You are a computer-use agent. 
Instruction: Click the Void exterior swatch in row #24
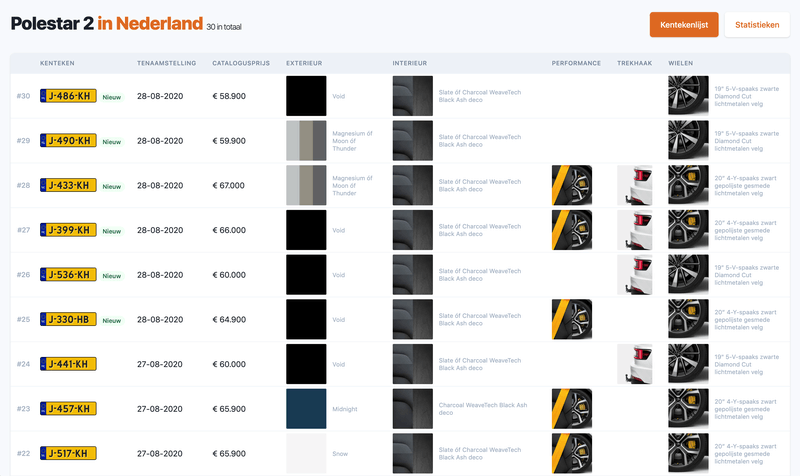coord(306,364)
